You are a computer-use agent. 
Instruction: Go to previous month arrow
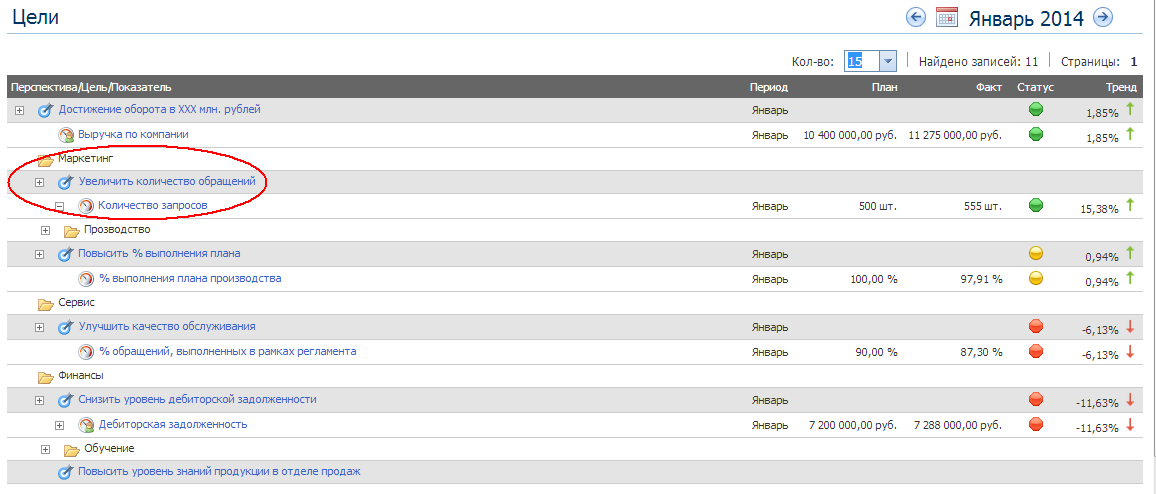(x=915, y=17)
